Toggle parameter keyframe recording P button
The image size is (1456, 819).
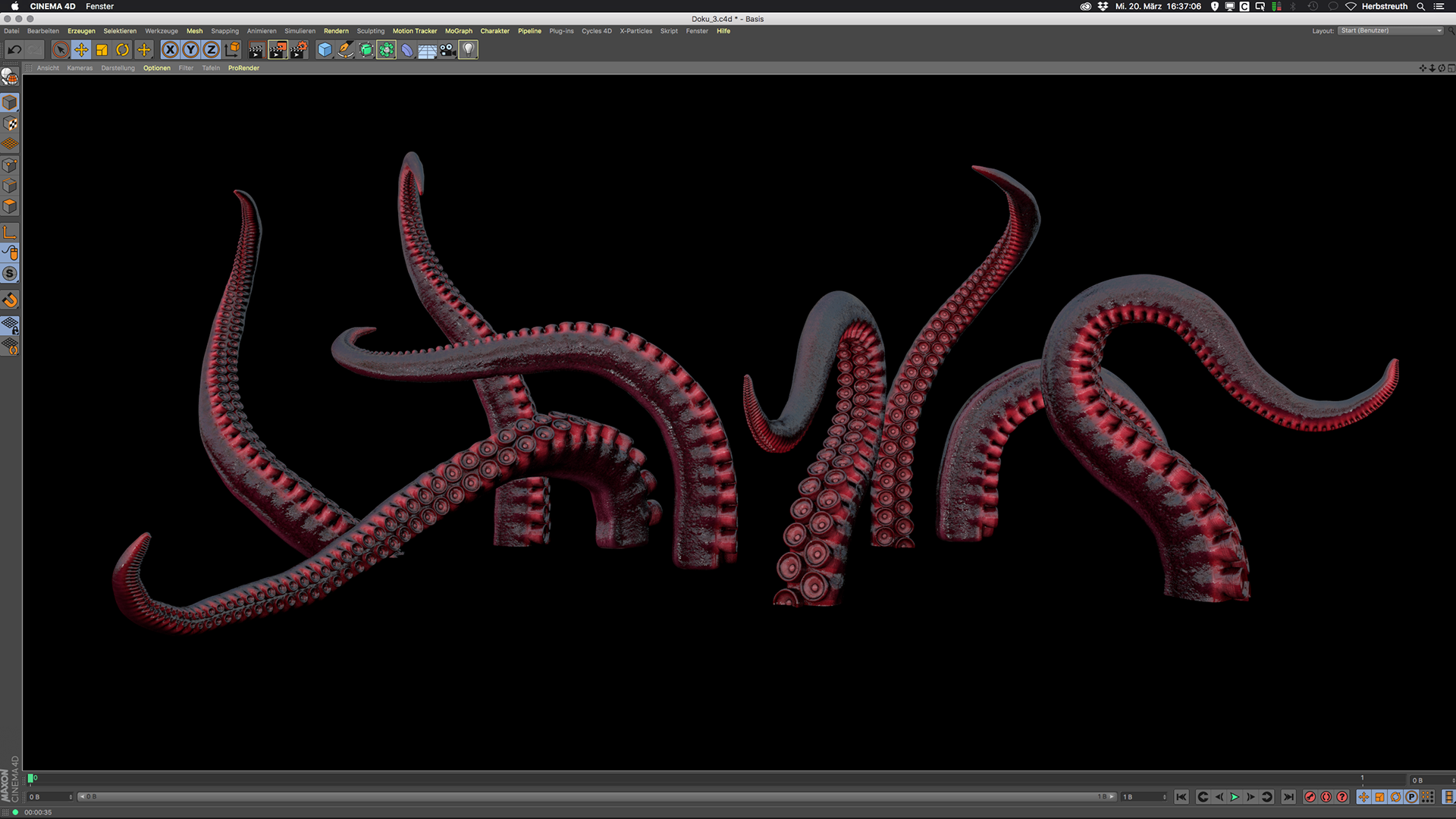[x=1411, y=797]
